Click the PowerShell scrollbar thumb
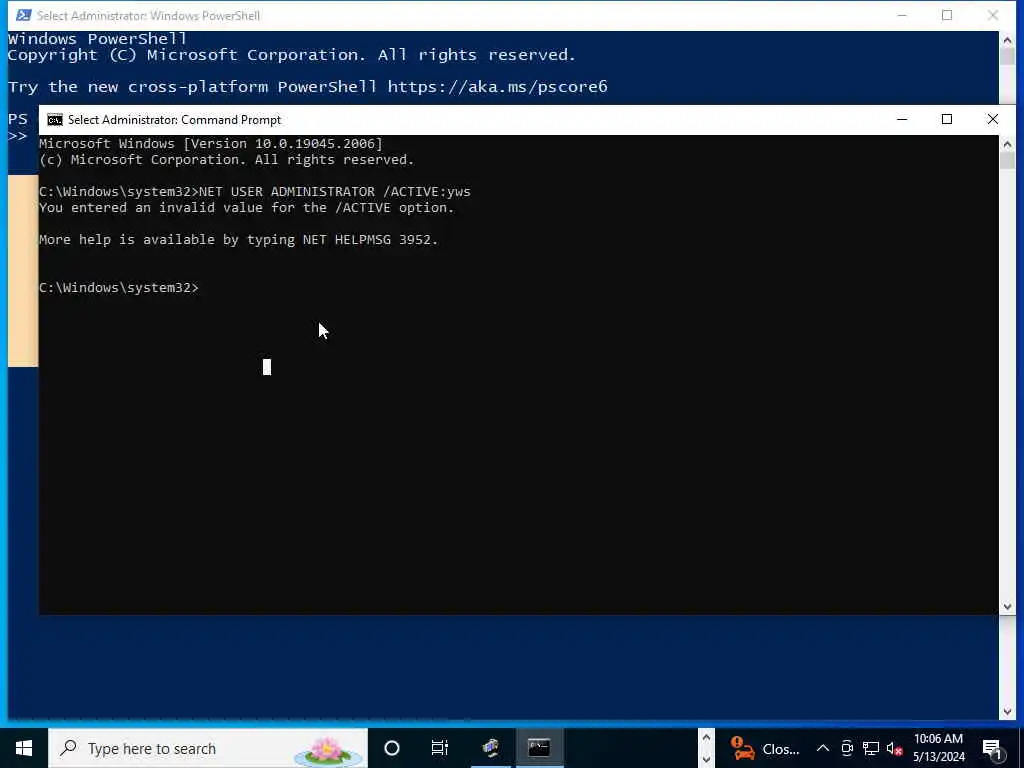1024x768 pixels. pos(1007,56)
